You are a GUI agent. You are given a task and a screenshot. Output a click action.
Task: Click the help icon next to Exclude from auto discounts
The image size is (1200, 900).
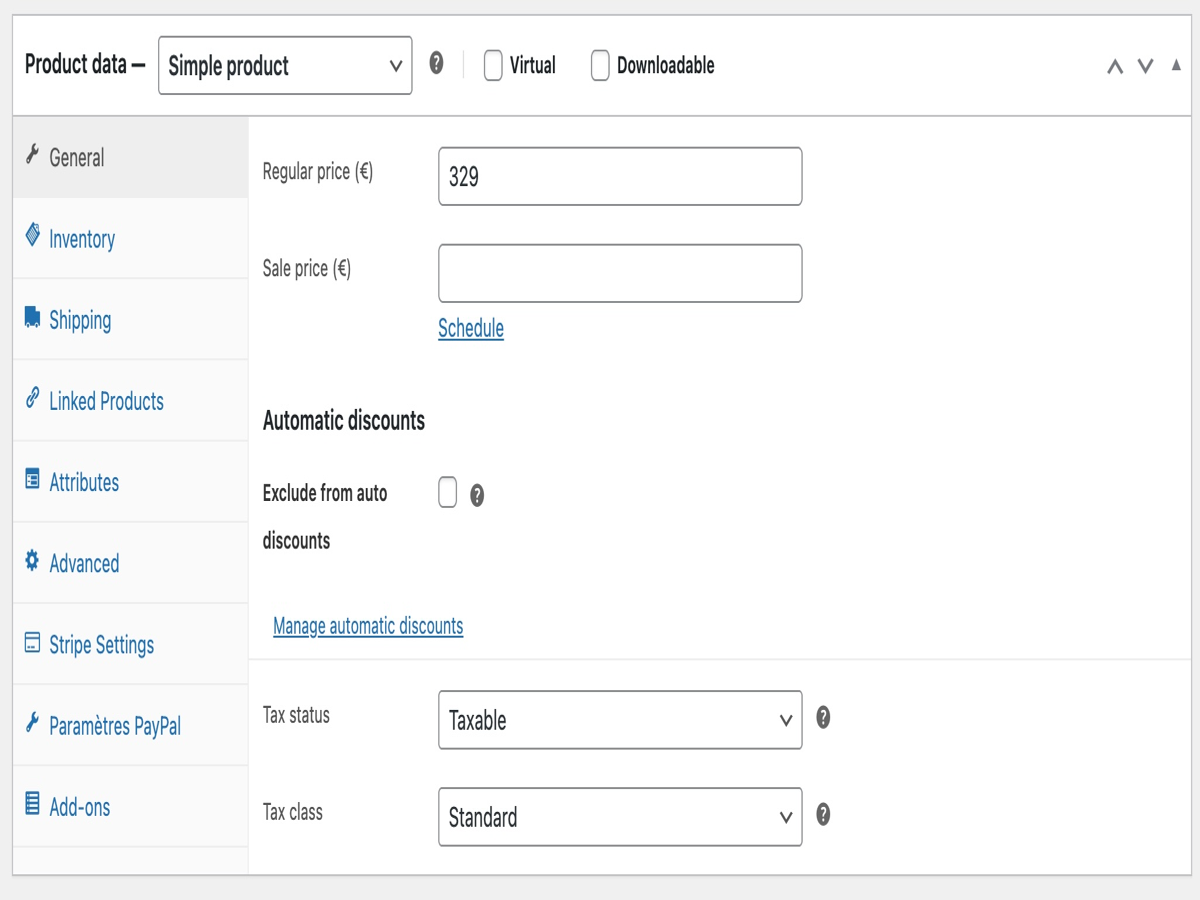tap(477, 493)
